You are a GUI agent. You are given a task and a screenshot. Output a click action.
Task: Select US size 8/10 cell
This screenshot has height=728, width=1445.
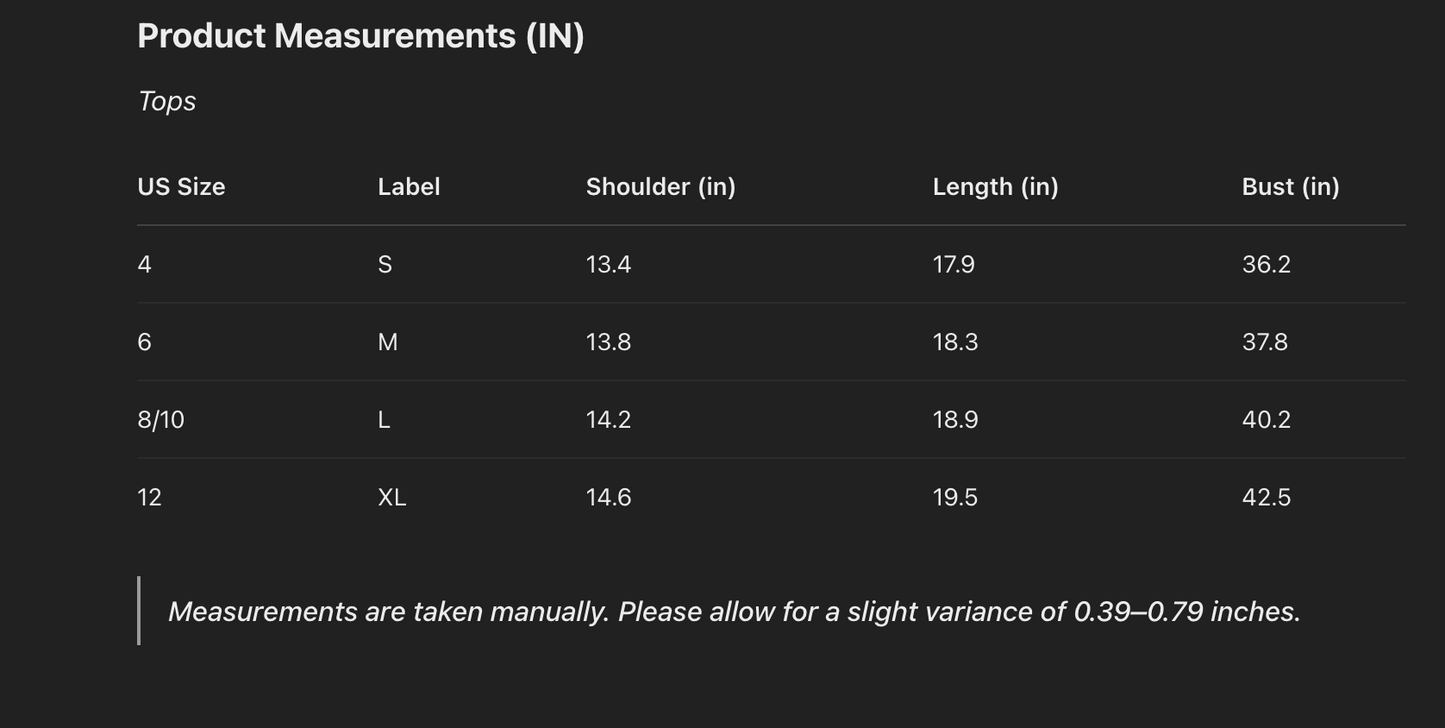[x=161, y=420]
